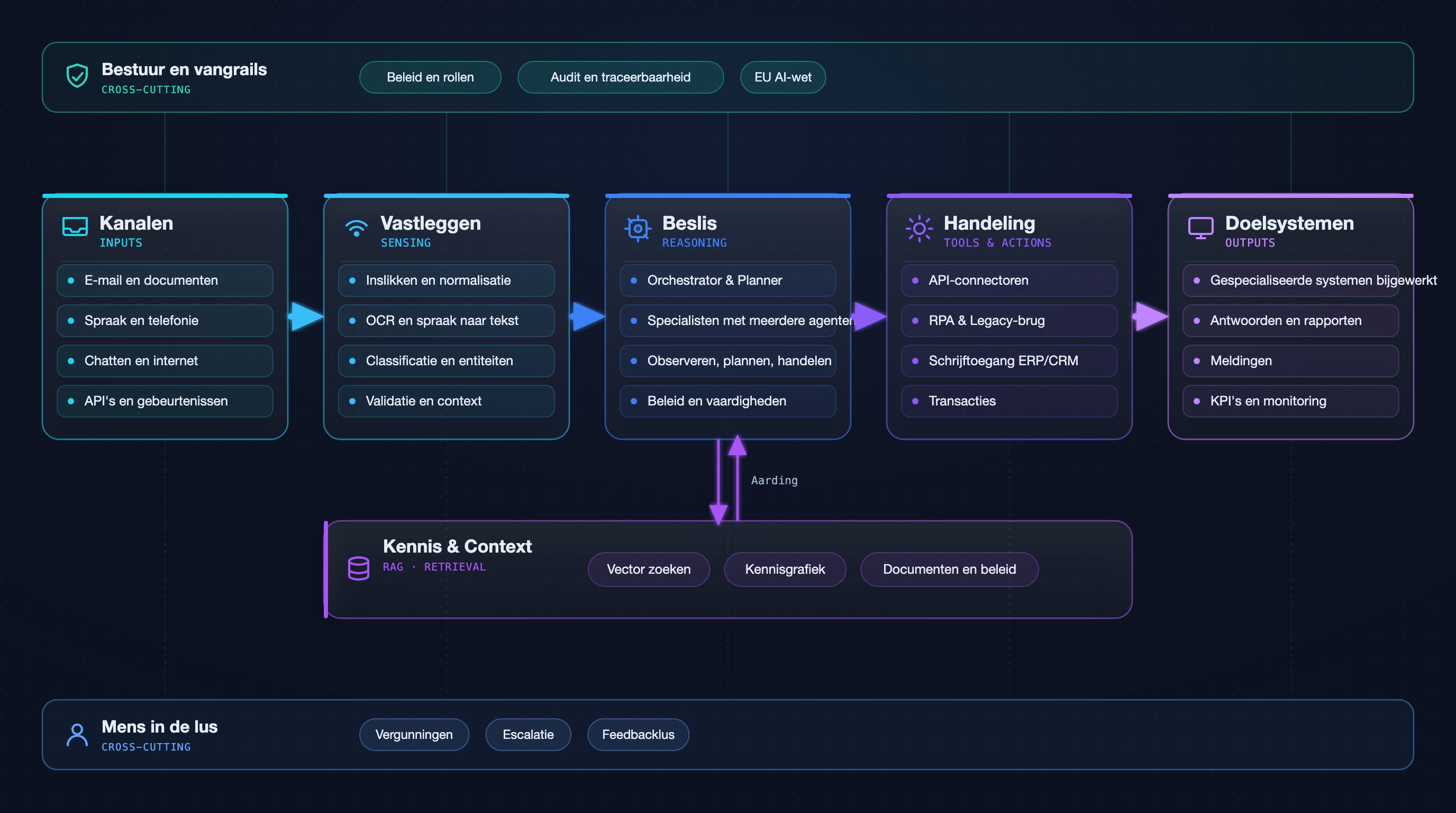
Task: Click the RPA & Legacy-brug item
Action: [1009, 321]
